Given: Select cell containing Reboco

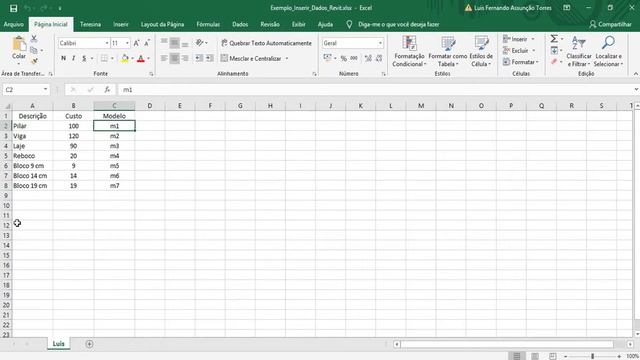Looking at the screenshot, I should coord(33,156).
